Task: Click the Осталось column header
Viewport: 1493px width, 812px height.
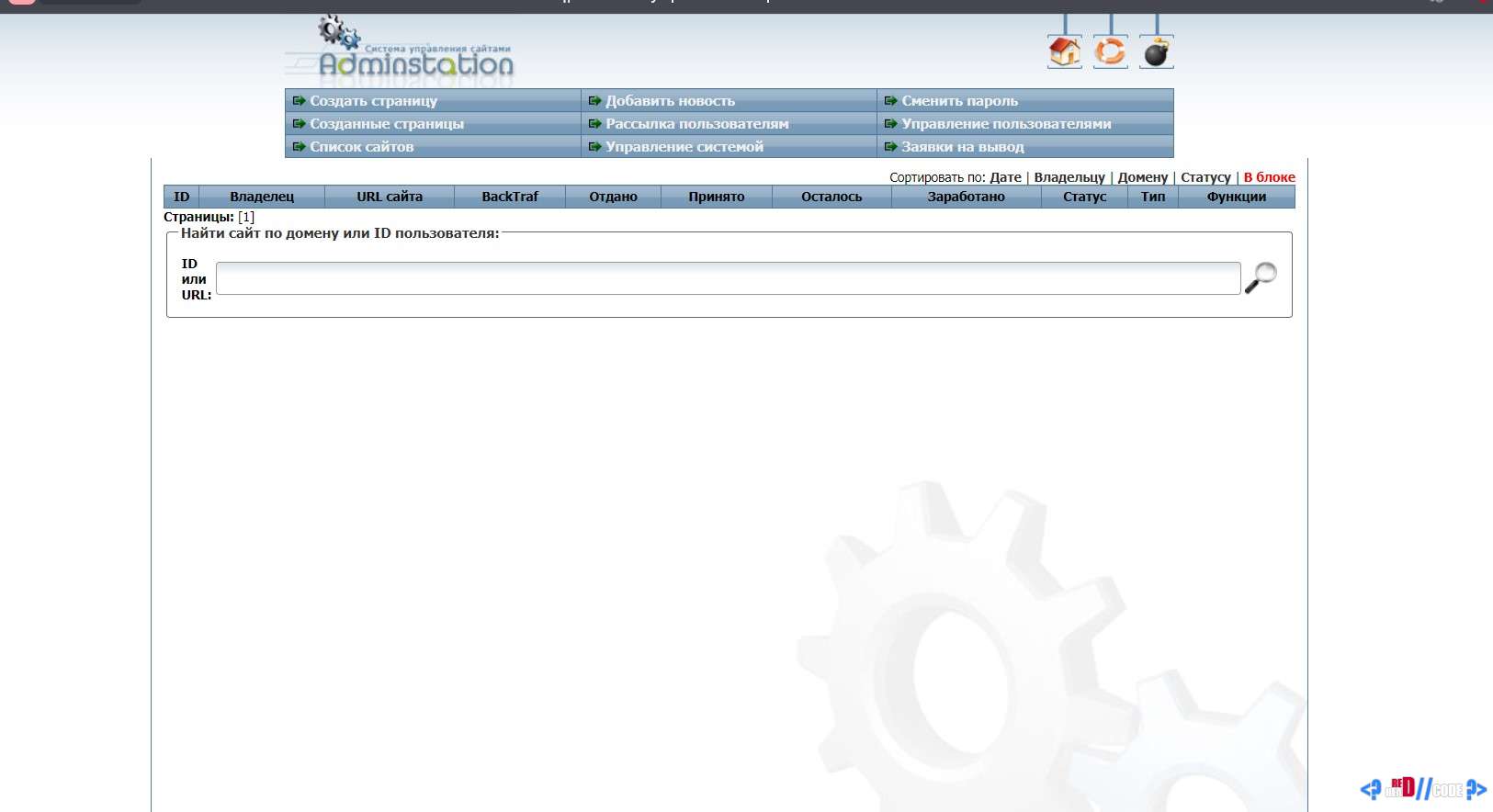Action: click(x=831, y=197)
